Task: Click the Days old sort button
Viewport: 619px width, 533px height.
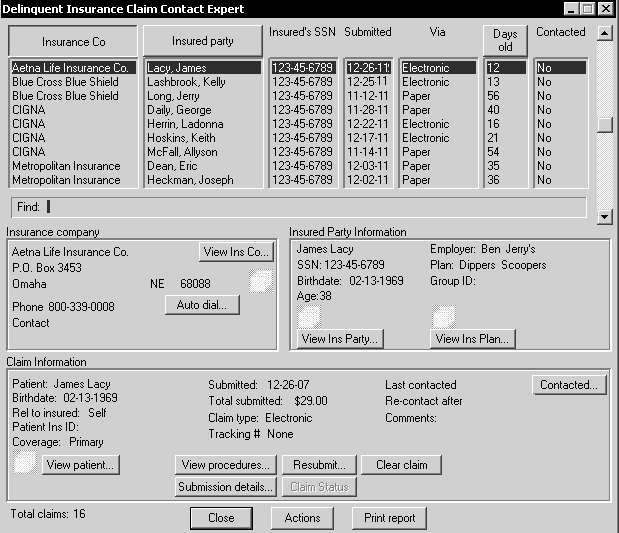Action: point(505,40)
